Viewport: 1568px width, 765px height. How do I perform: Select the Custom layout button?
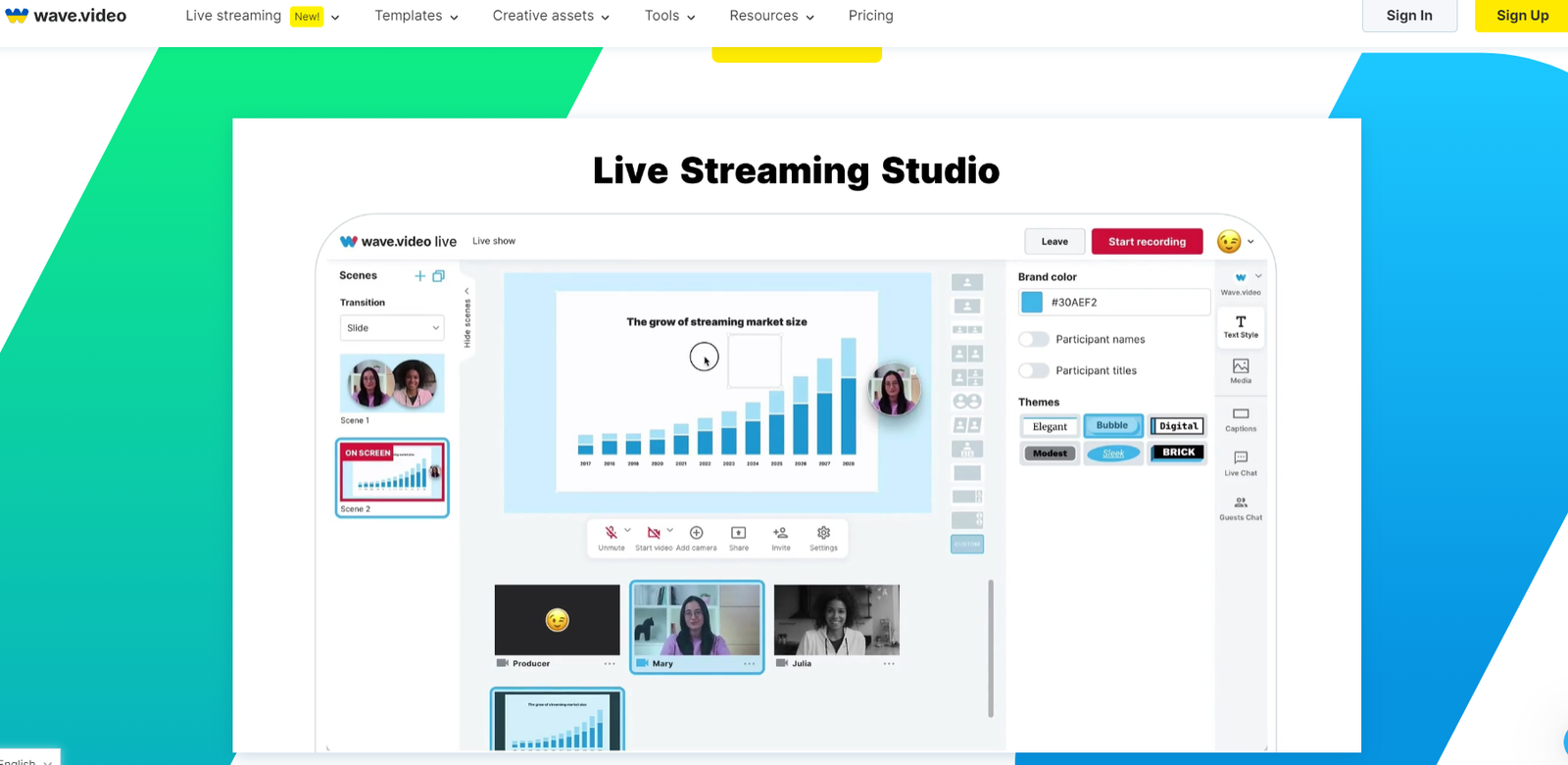click(967, 545)
